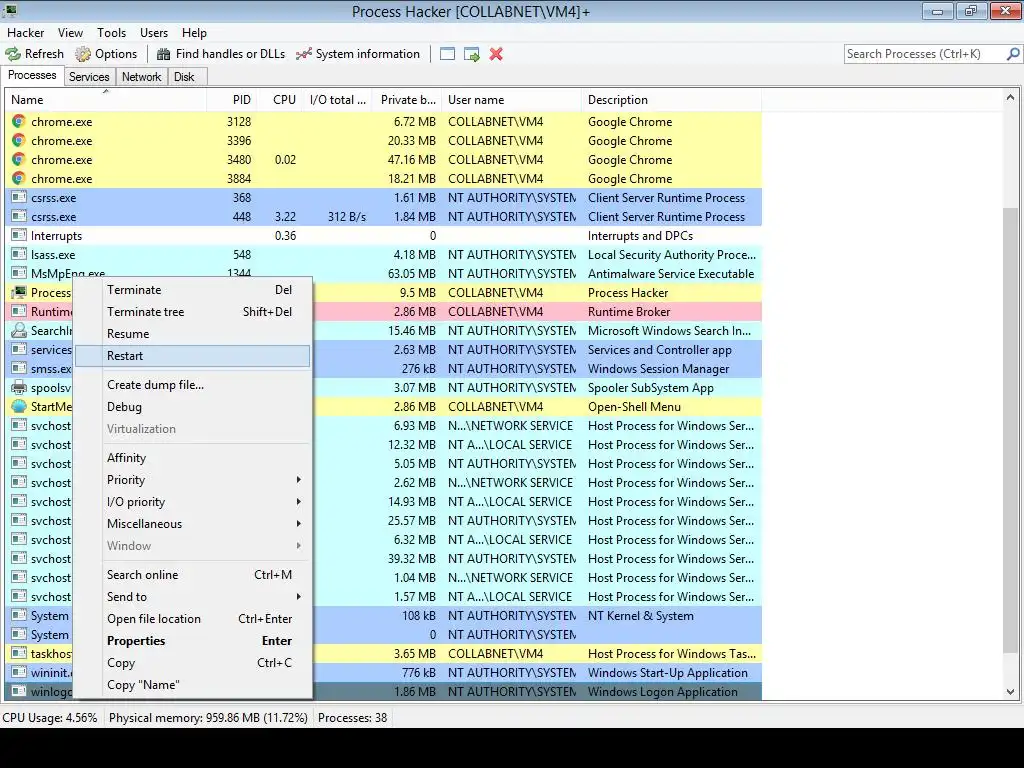This screenshot has height=768, width=1024.
Task: Select chrome.exe icon with PID 3128
Action: click(x=19, y=121)
